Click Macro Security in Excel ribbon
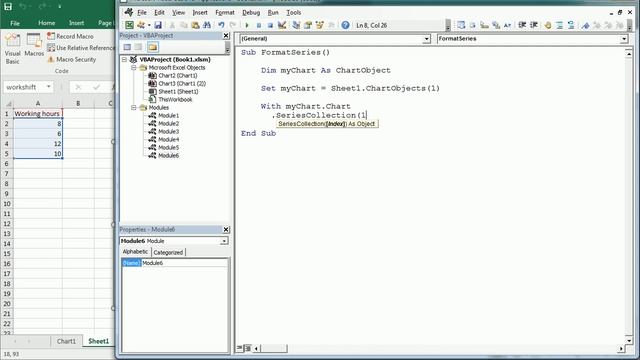This screenshot has height=360, width=640. coord(72,60)
